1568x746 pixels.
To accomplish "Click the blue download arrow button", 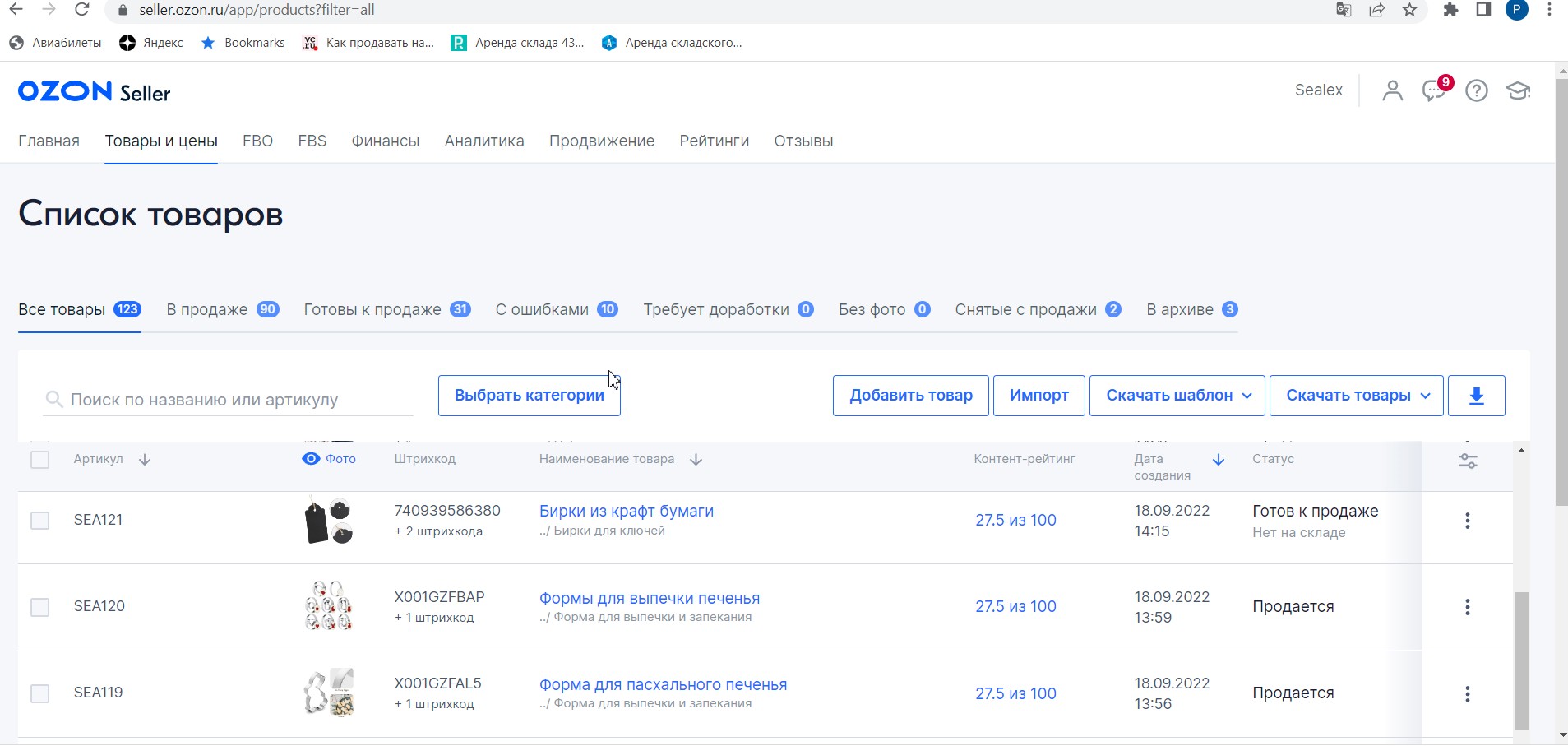I will [1476, 396].
